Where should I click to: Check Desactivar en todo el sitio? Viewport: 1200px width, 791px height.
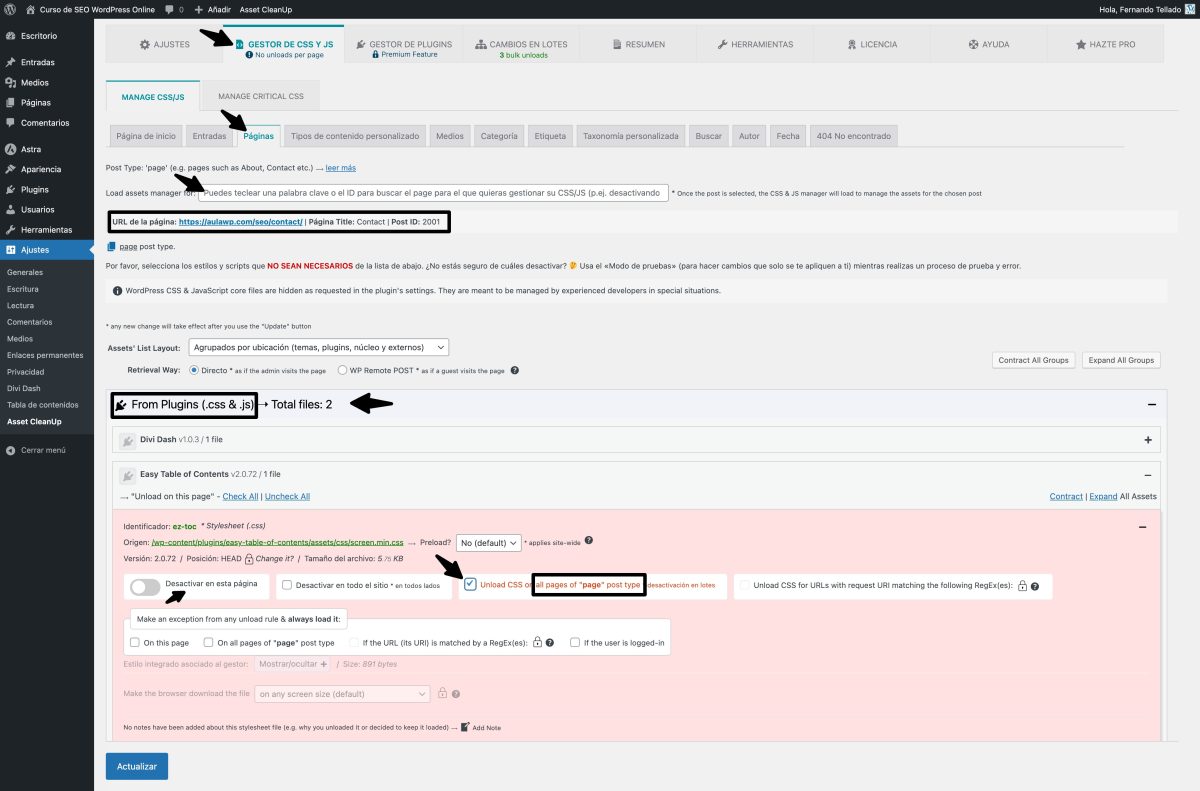point(287,584)
